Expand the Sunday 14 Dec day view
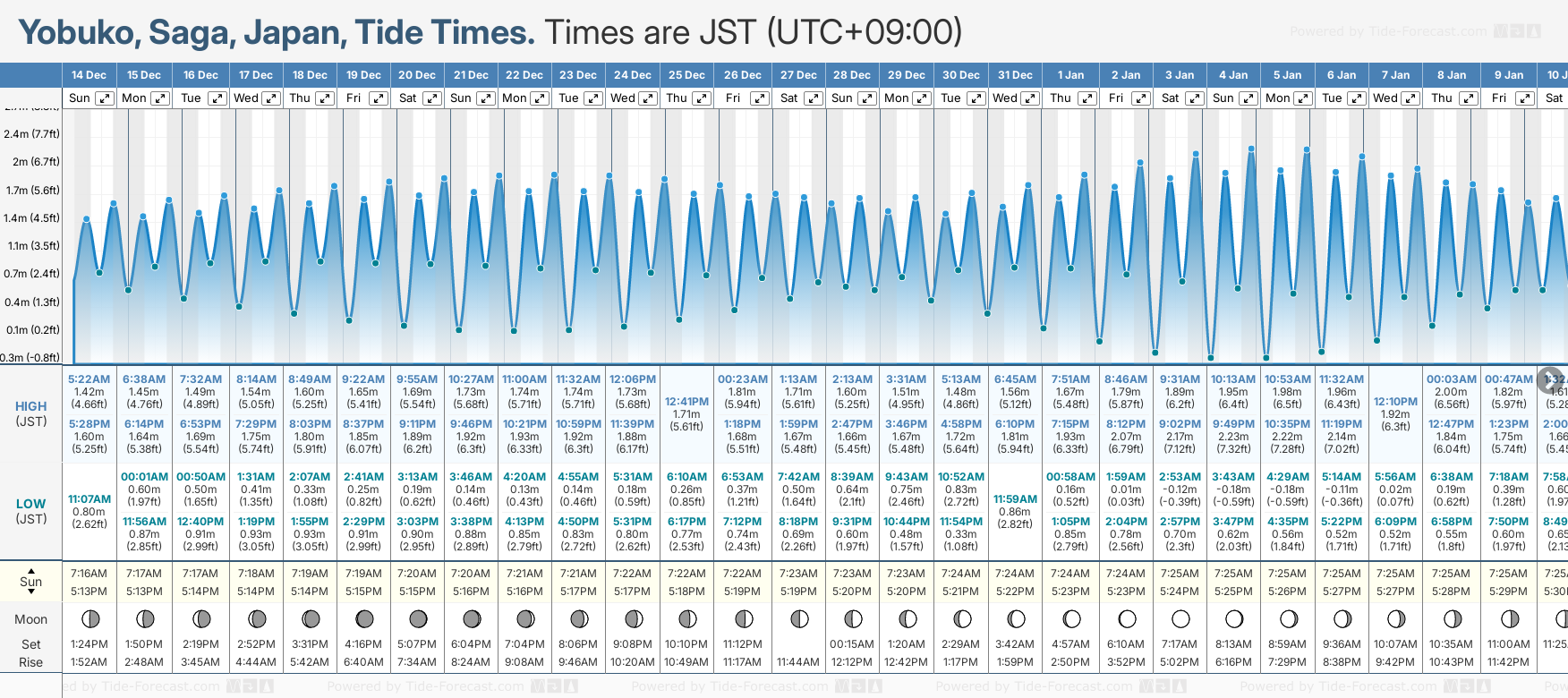 pyautogui.click(x=105, y=98)
